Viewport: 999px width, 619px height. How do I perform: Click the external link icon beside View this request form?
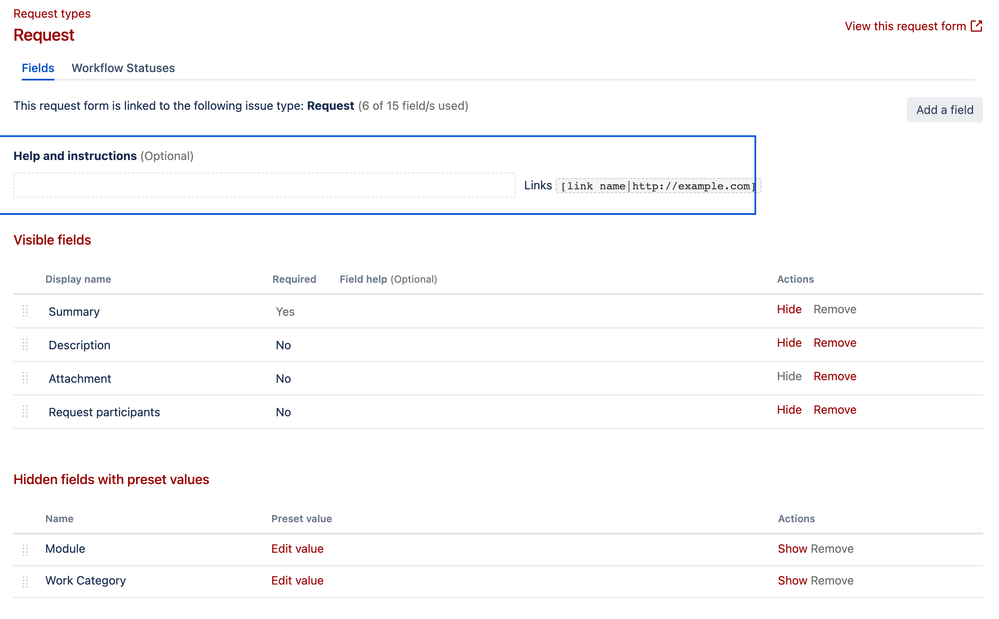976,26
